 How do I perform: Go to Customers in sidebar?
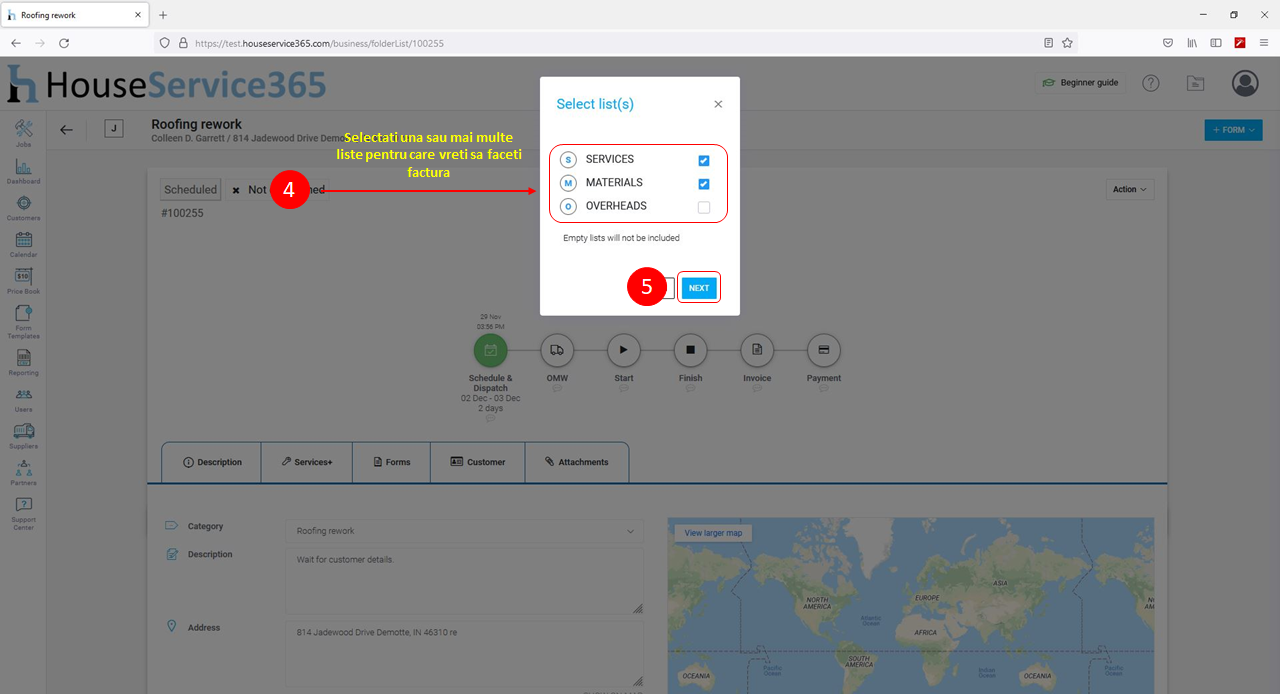[24, 207]
